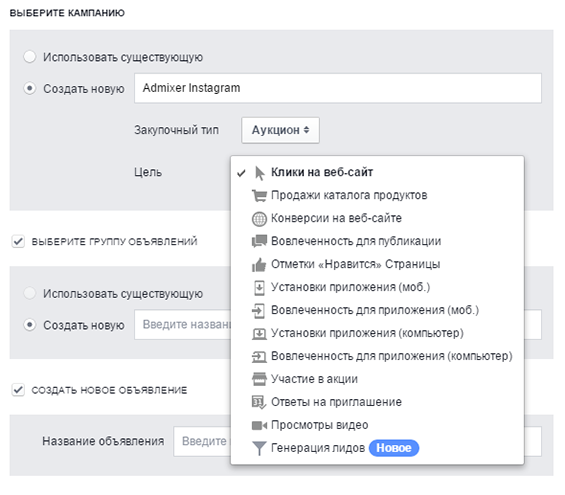Image resolution: width=565 pixels, height=495 pixels.
Task: Click the Название объявления label
Action: point(103,441)
